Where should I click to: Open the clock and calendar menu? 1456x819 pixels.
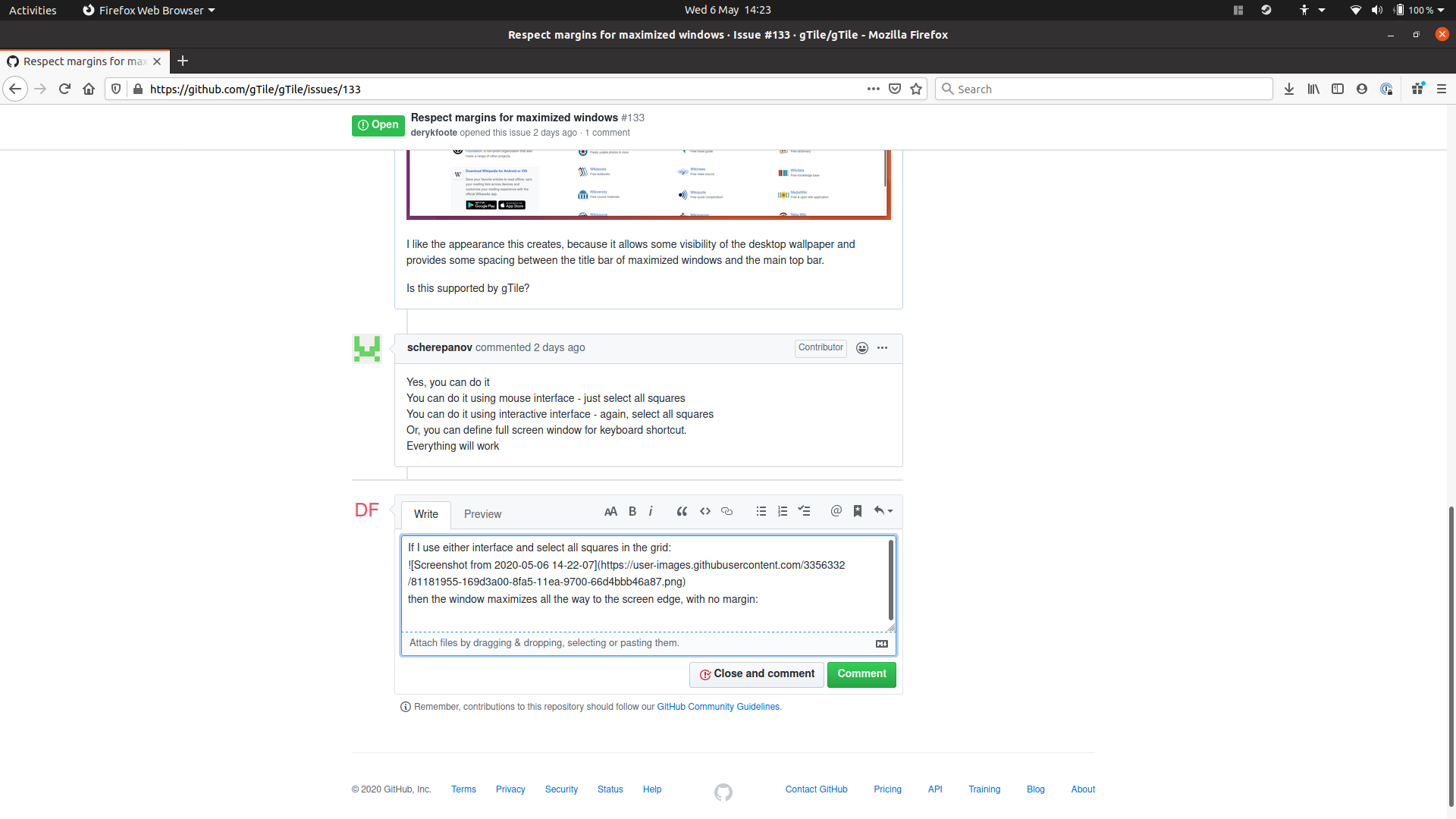point(727,10)
